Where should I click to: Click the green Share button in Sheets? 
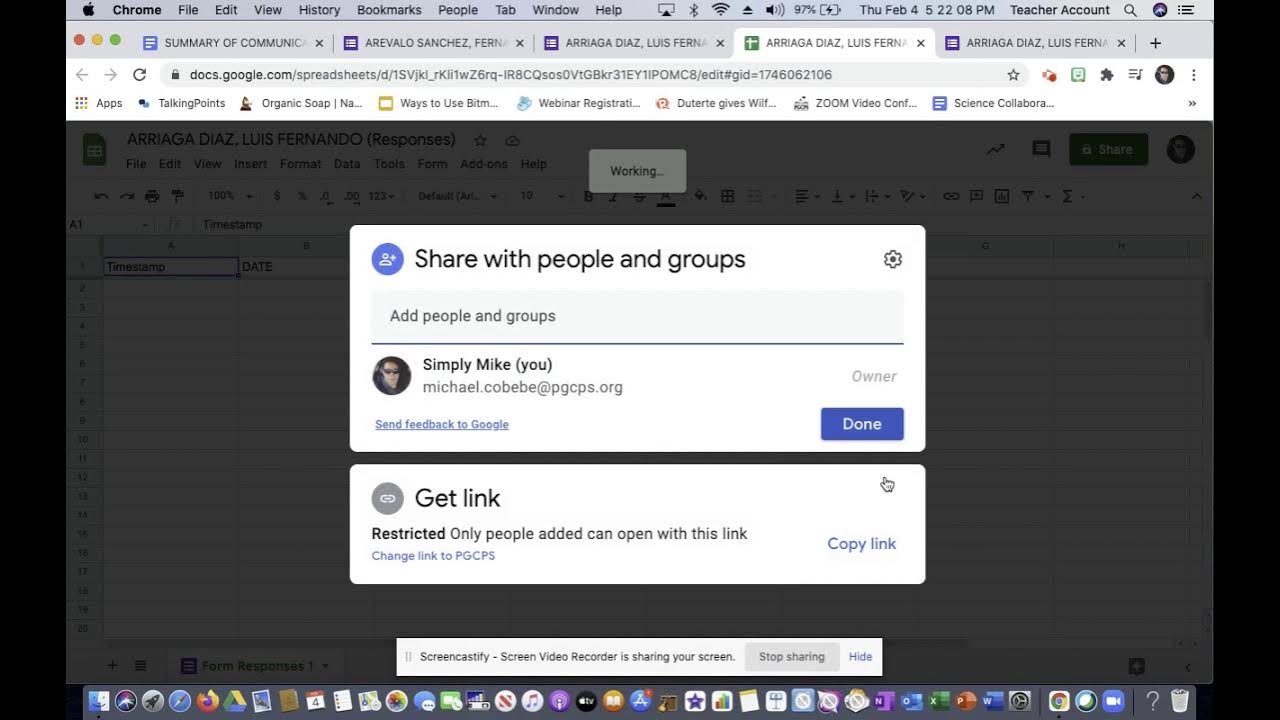coord(1108,149)
